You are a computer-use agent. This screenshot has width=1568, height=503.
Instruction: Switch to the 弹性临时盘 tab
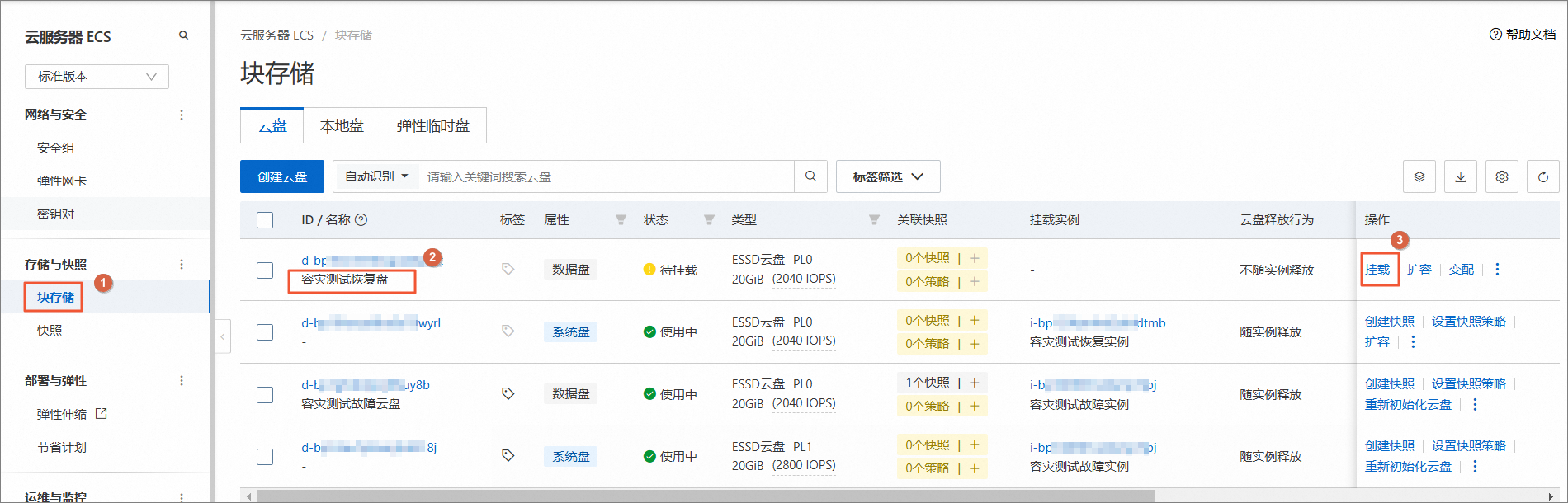click(433, 125)
